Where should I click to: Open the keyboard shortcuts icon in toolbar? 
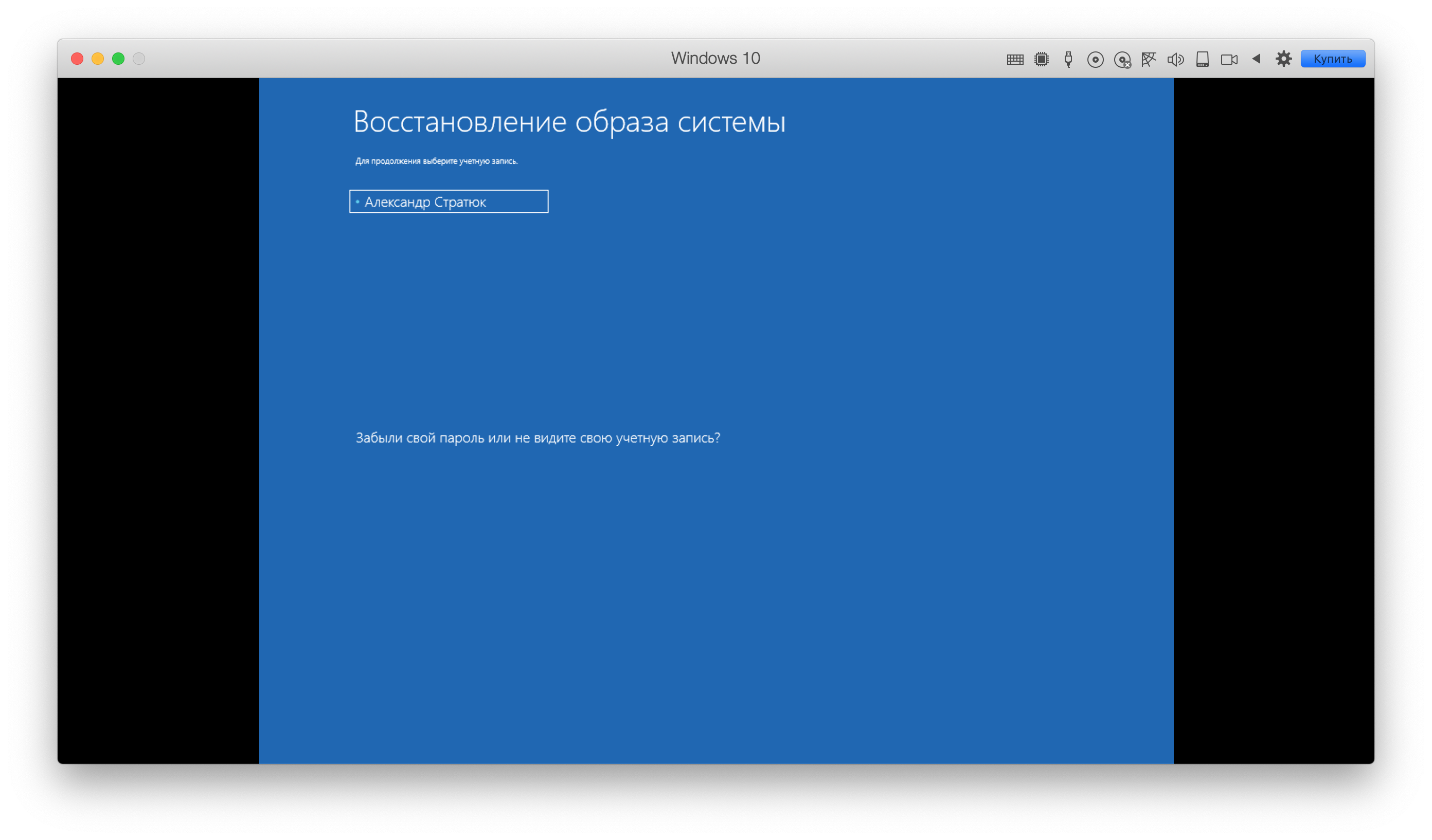[x=1015, y=59]
